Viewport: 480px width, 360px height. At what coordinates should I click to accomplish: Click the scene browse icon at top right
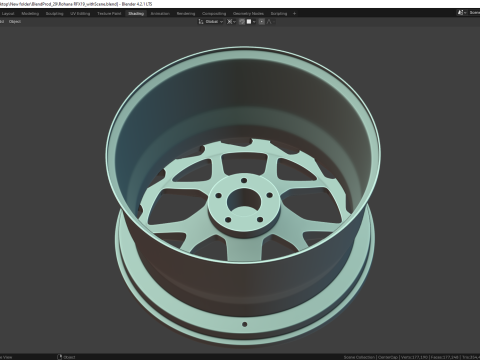(461, 13)
